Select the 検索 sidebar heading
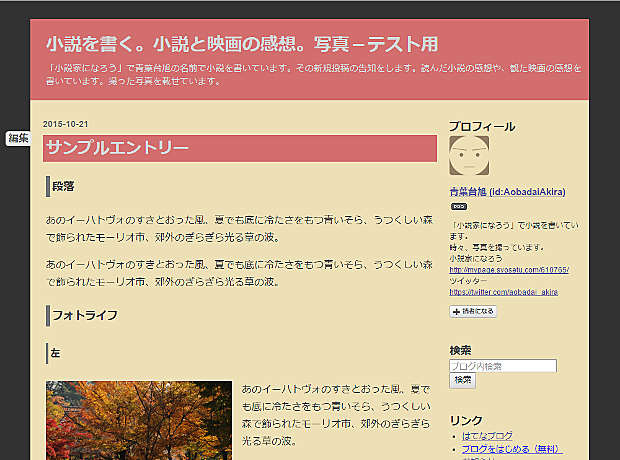 [460, 350]
